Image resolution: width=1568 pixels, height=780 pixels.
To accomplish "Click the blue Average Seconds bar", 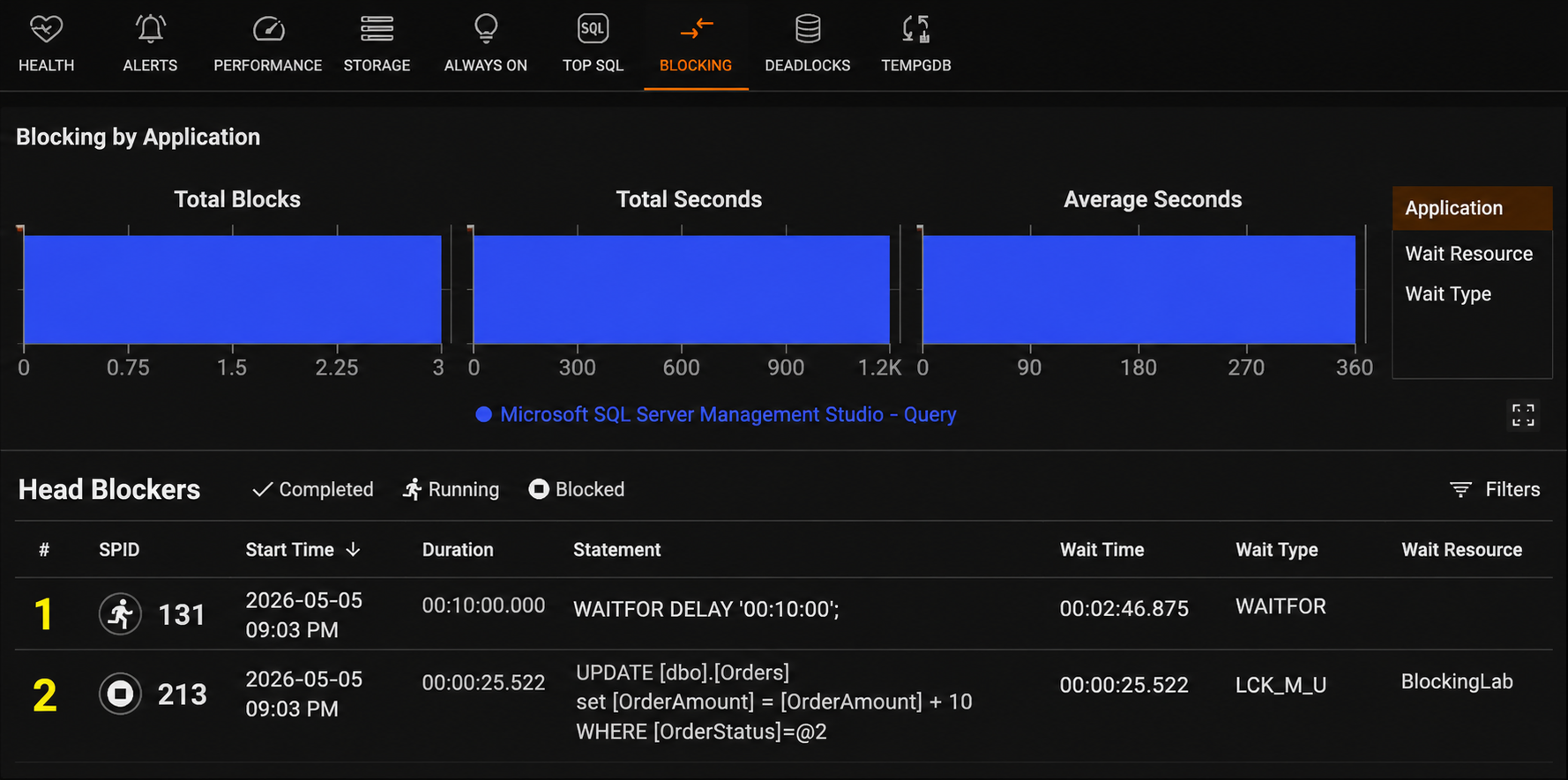I will (x=1139, y=289).
